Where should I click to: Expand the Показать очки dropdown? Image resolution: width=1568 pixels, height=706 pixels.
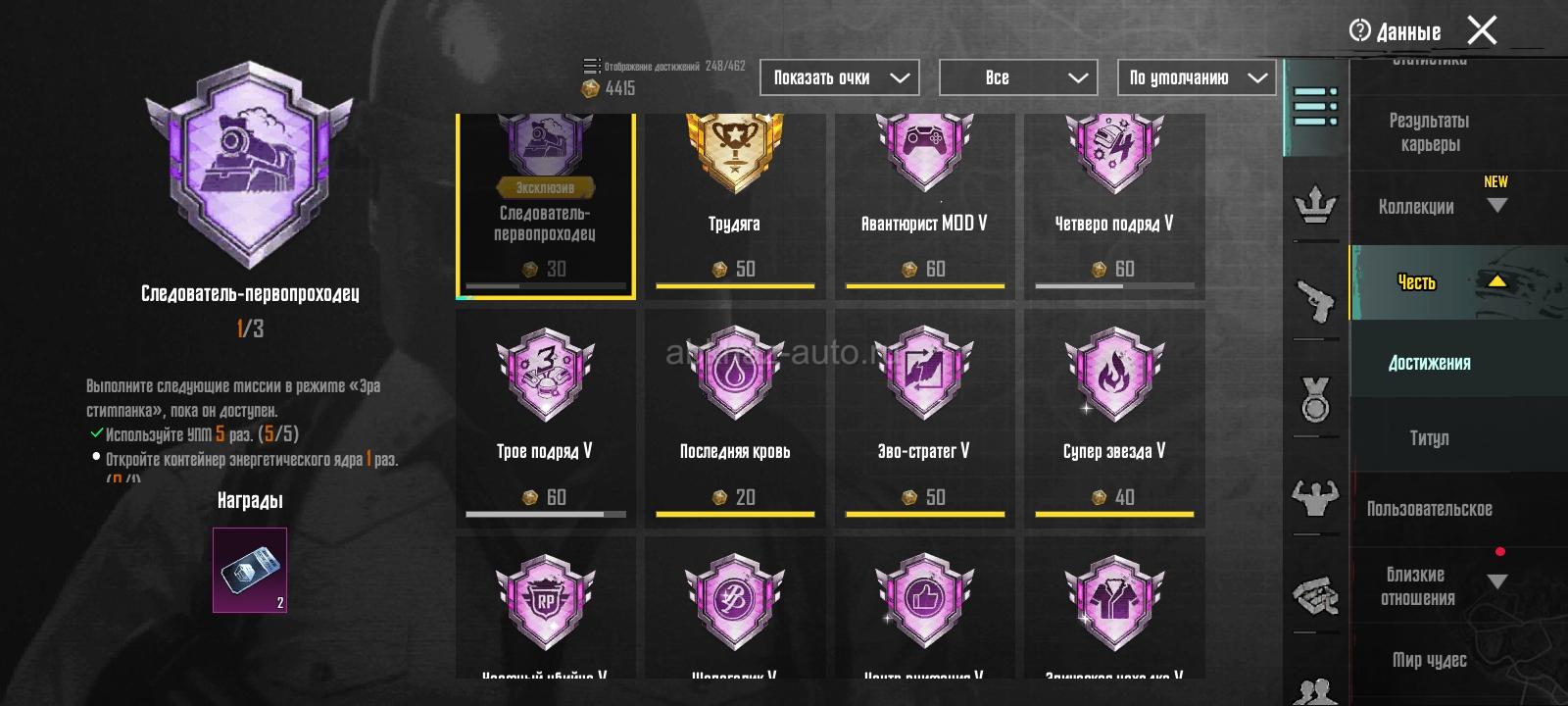click(x=840, y=77)
